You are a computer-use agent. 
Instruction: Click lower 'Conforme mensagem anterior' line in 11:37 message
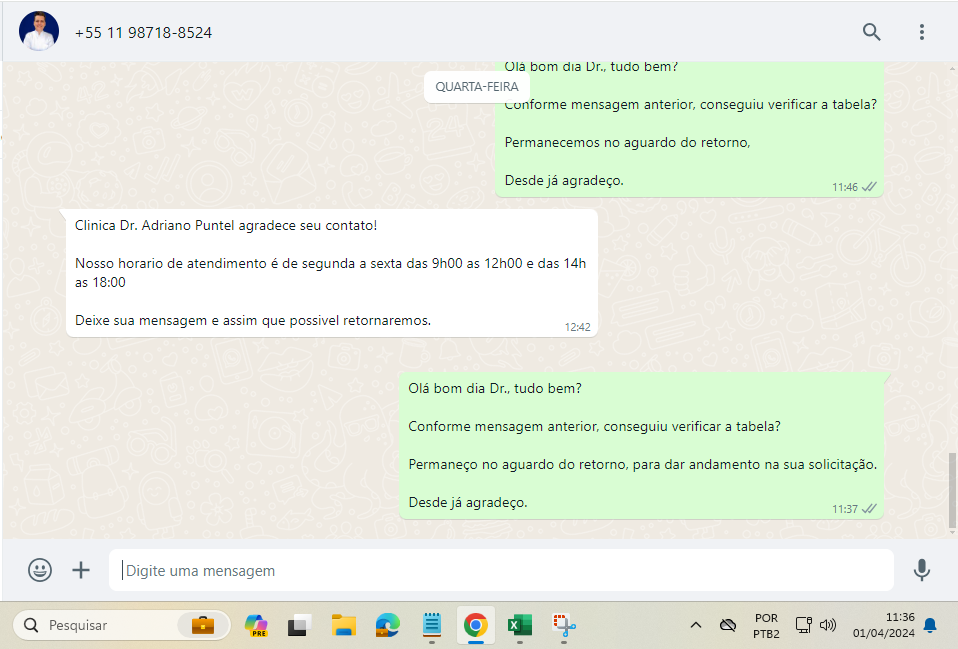click(x=594, y=427)
